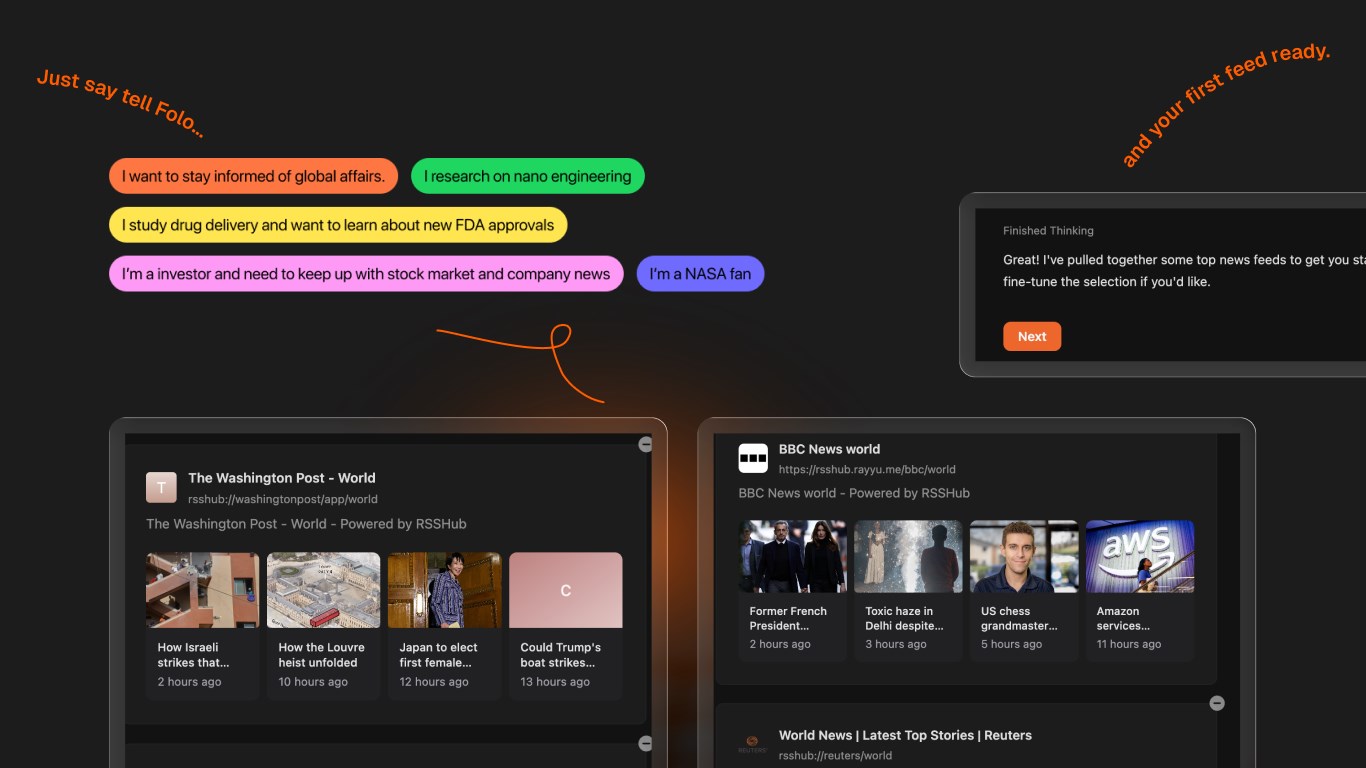This screenshot has height=768, width=1366.
Task: Open the 'US chess grandmaster...' article
Action: (x=1024, y=555)
